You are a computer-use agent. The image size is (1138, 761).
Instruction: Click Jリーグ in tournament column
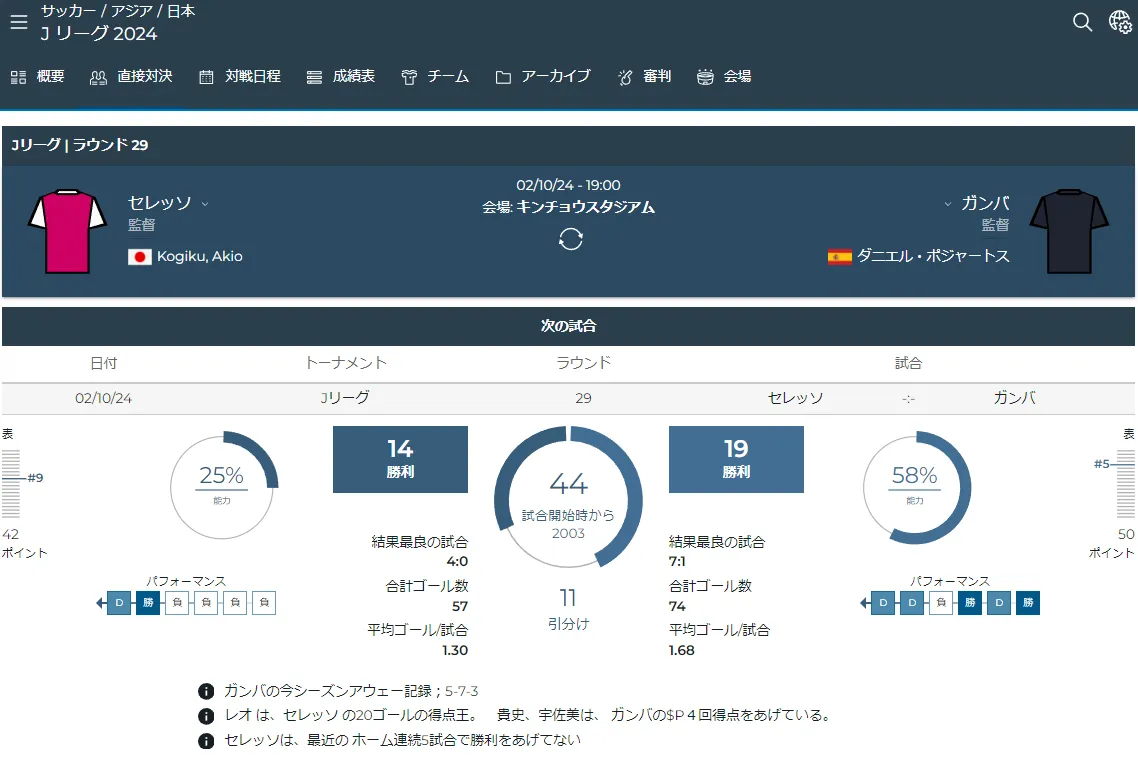click(x=345, y=398)
